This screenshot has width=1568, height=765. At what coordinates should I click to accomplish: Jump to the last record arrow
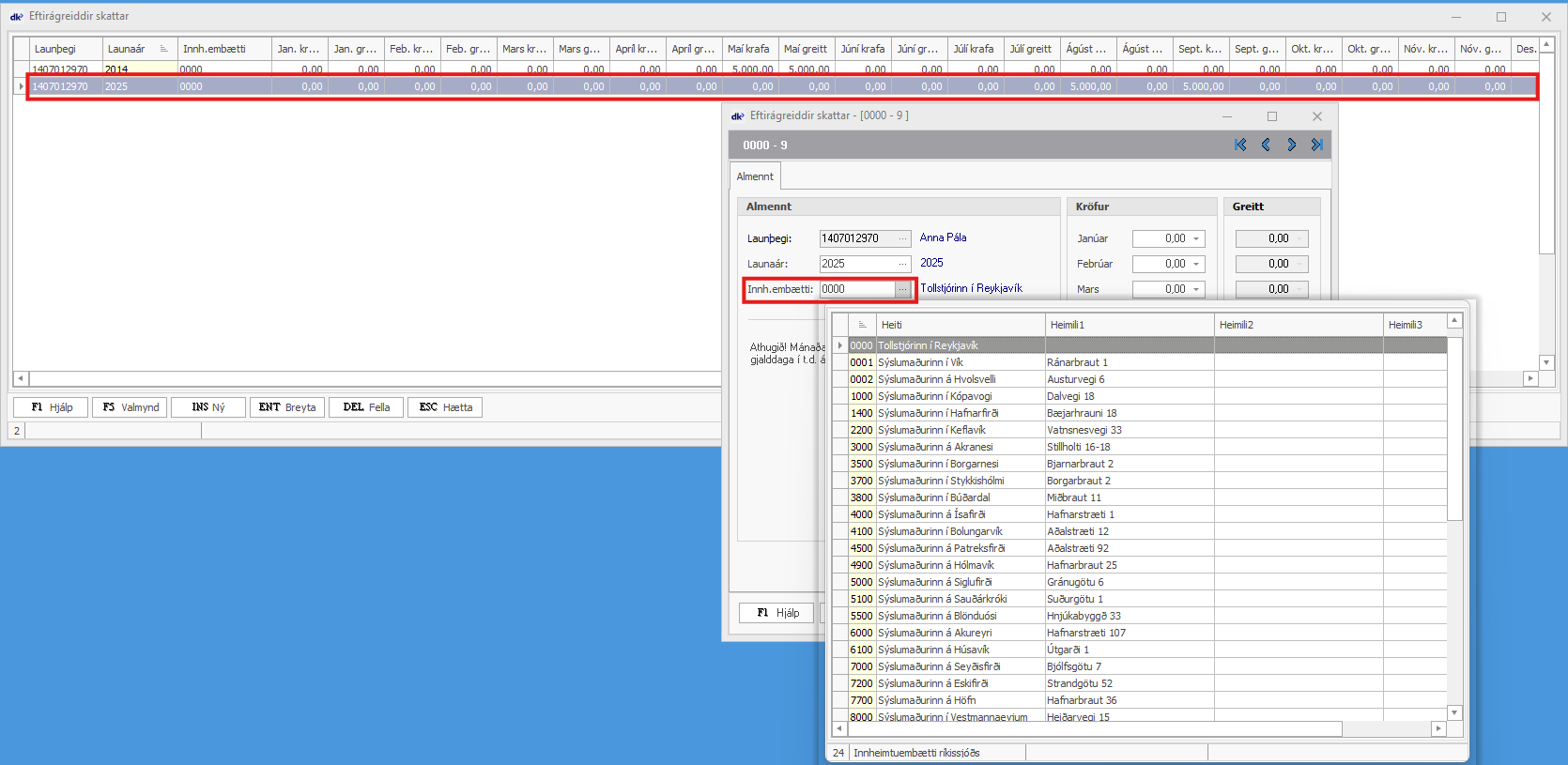(1317, 145)
